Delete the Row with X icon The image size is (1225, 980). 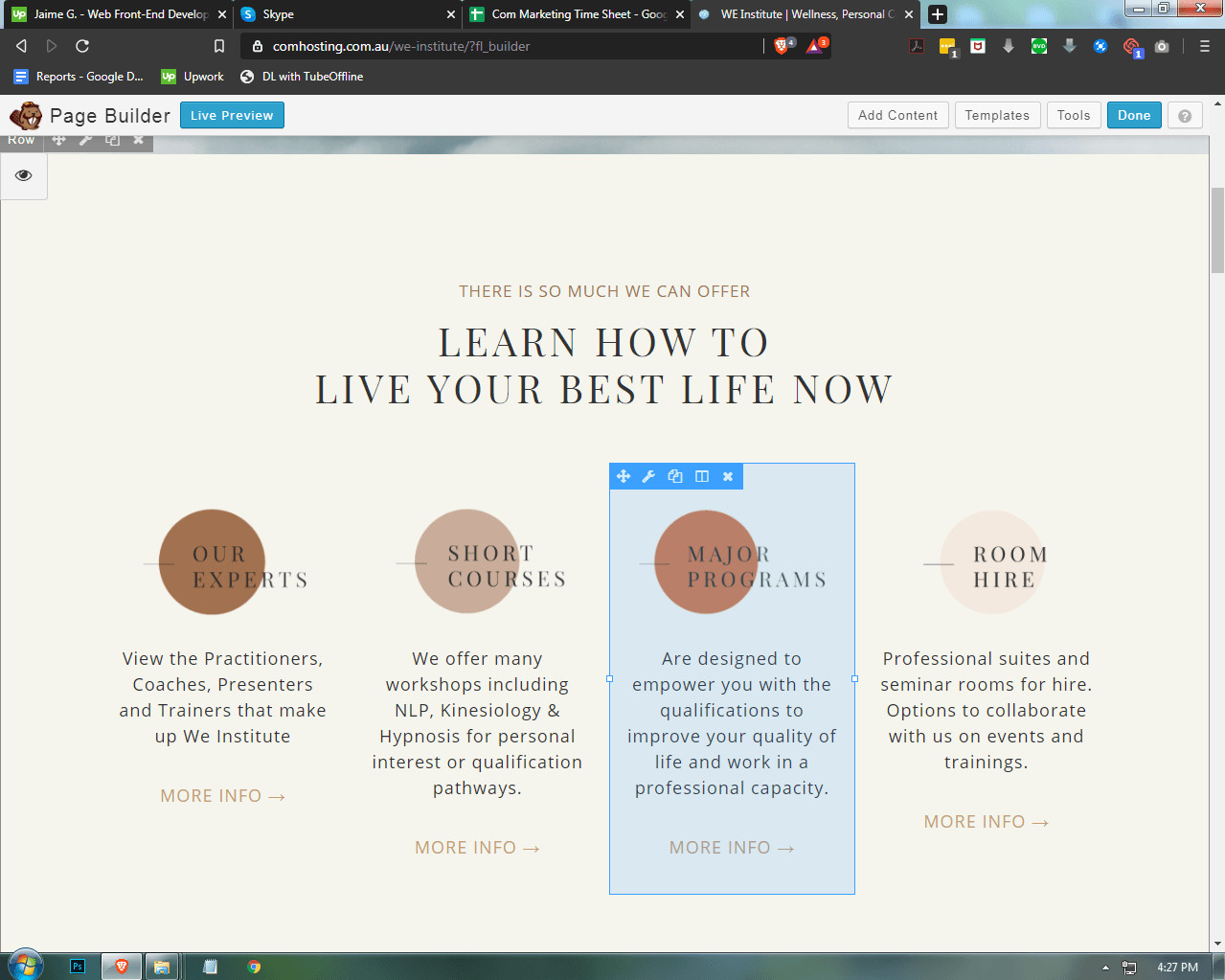point(139,140)
